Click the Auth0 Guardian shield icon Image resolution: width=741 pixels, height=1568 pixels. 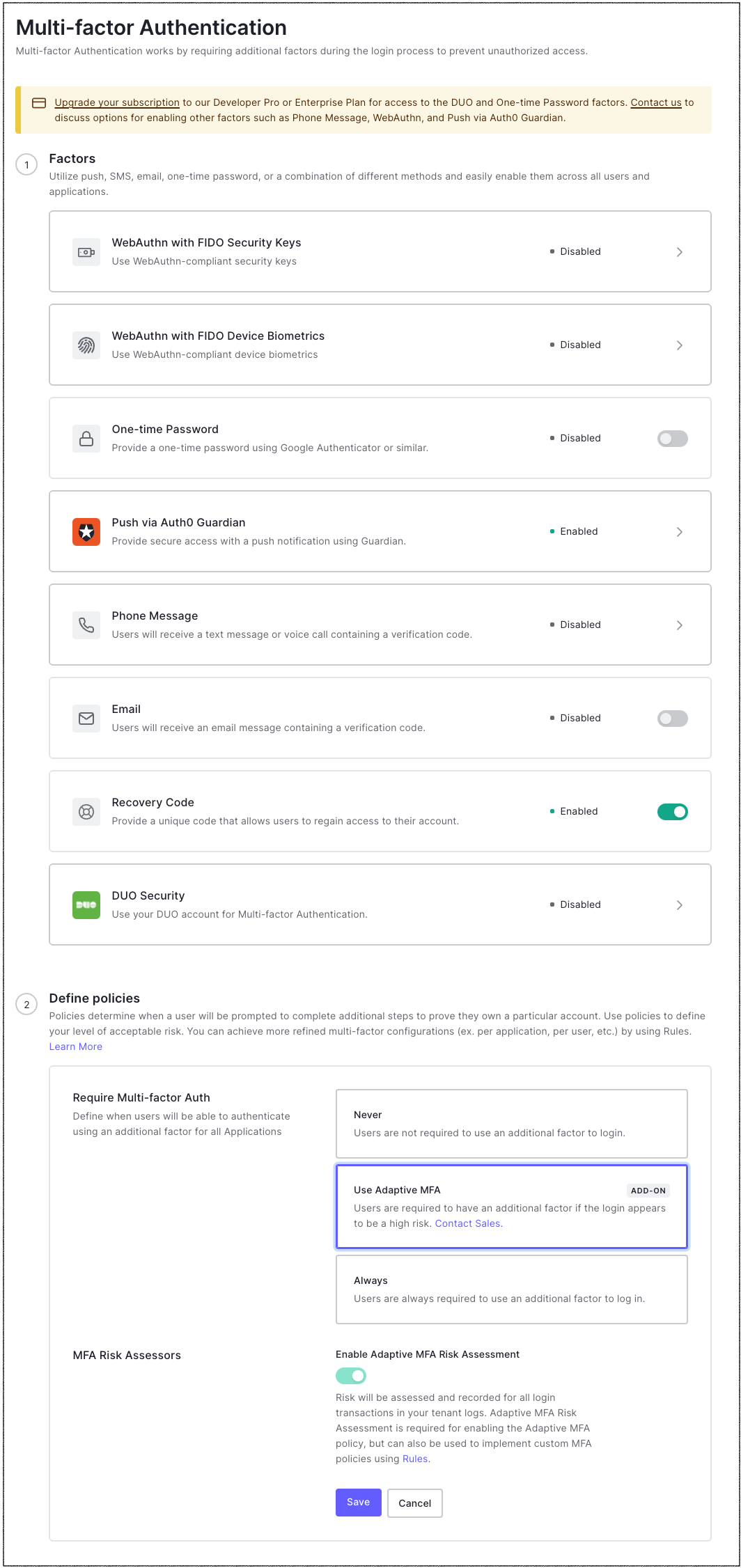point(86,532)
